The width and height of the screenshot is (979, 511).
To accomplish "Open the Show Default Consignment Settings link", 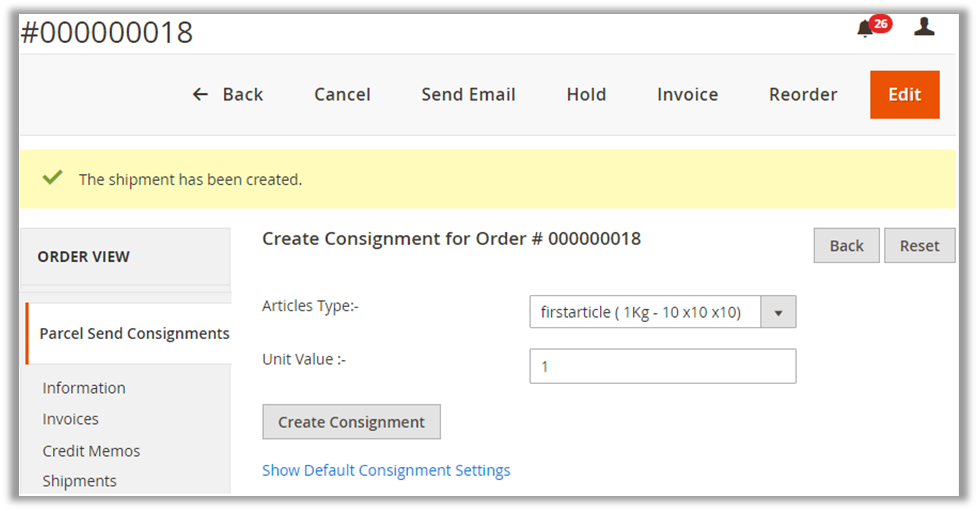I will (x=386, y=470).
